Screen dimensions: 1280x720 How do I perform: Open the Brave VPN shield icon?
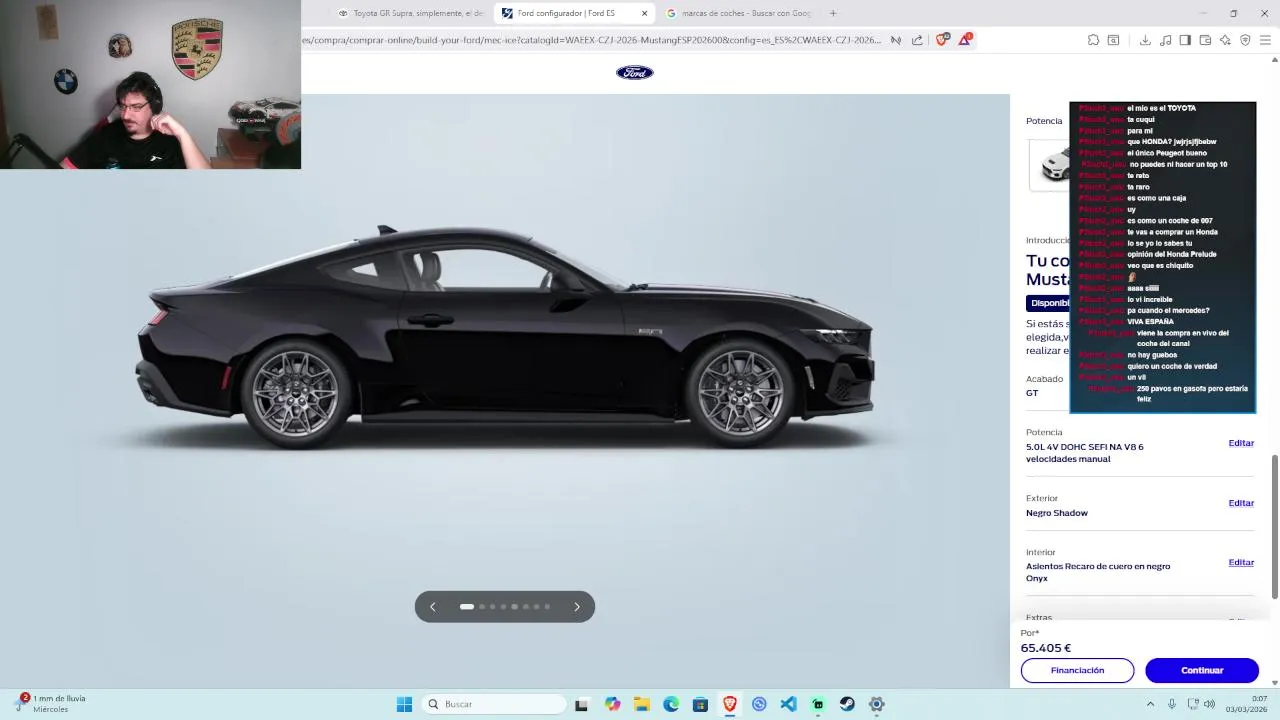1245,40
